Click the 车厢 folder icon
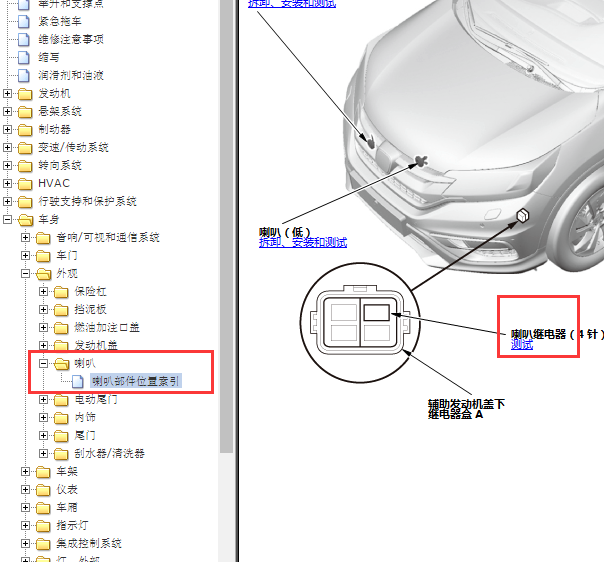604x562 pixels. [43, 508]
